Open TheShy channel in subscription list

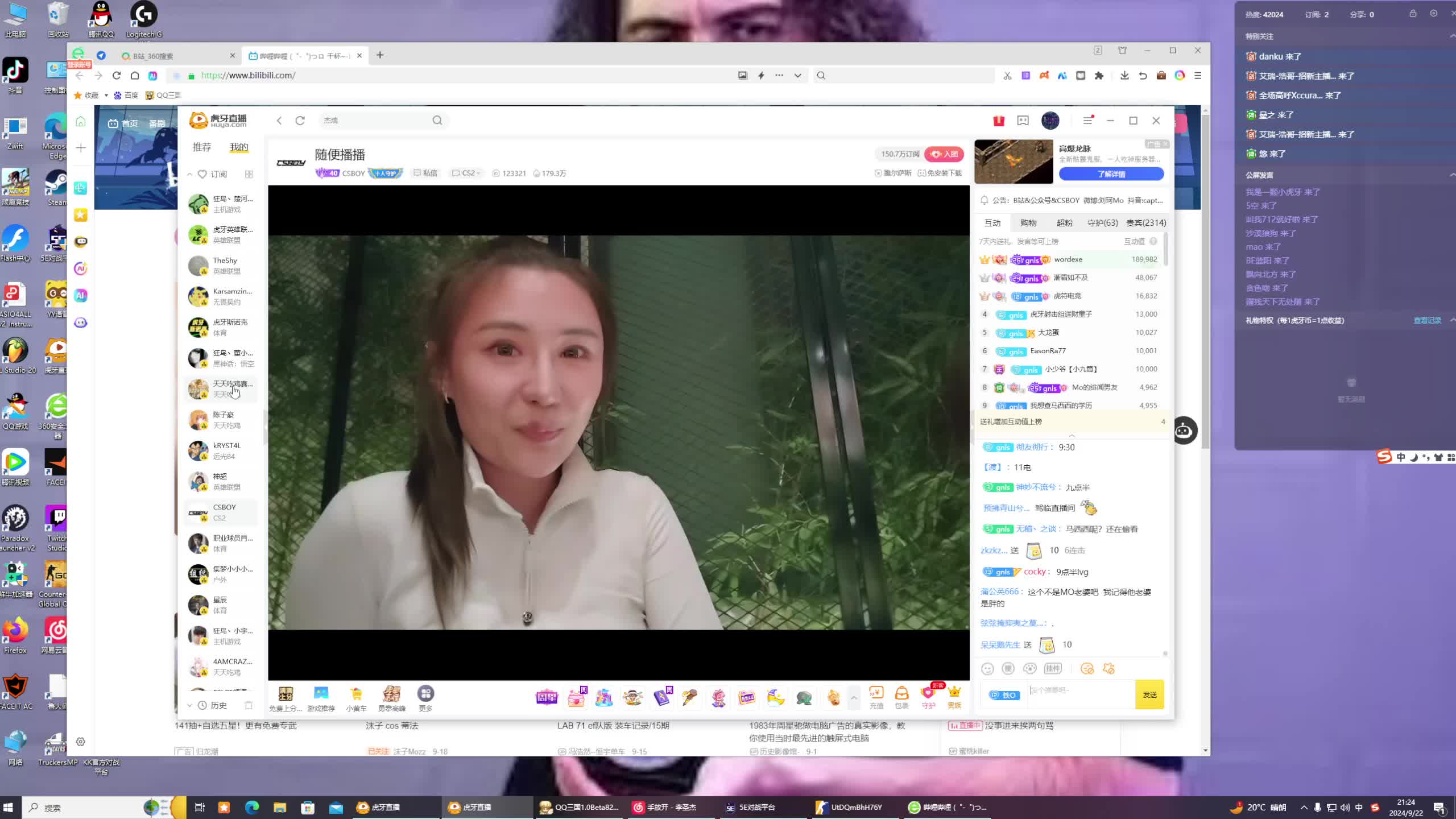point(222,266)
